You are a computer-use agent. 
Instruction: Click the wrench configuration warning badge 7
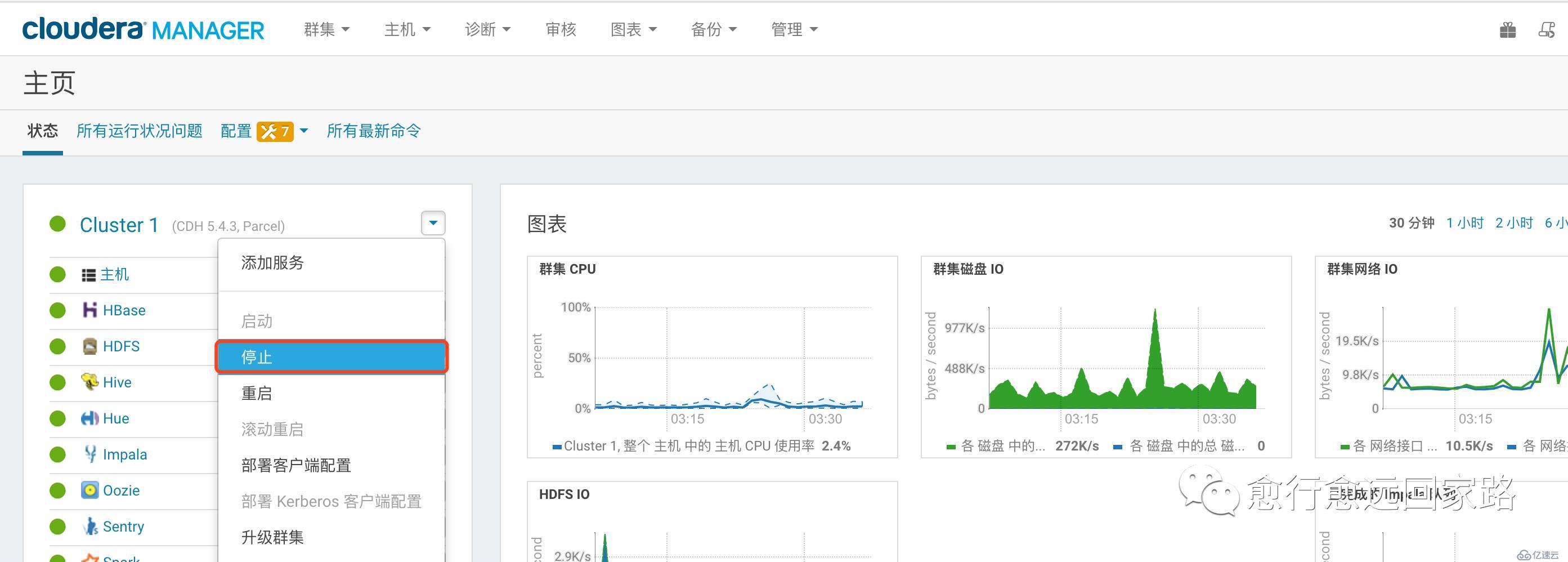(275, 131)
